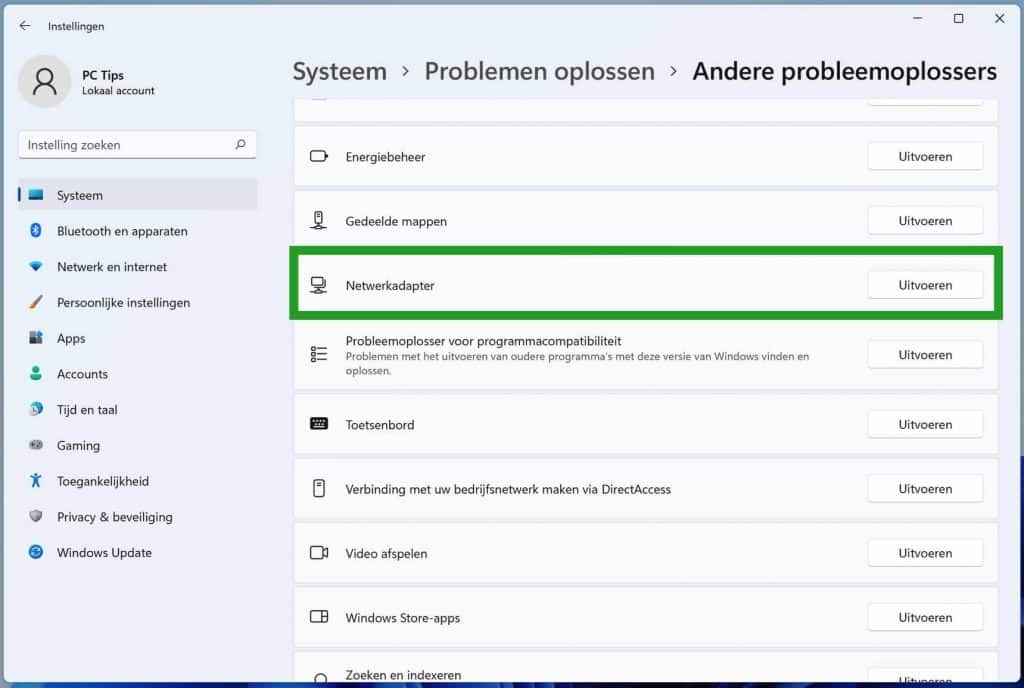Click the Windows Store-apps icon

pos(319,617)
